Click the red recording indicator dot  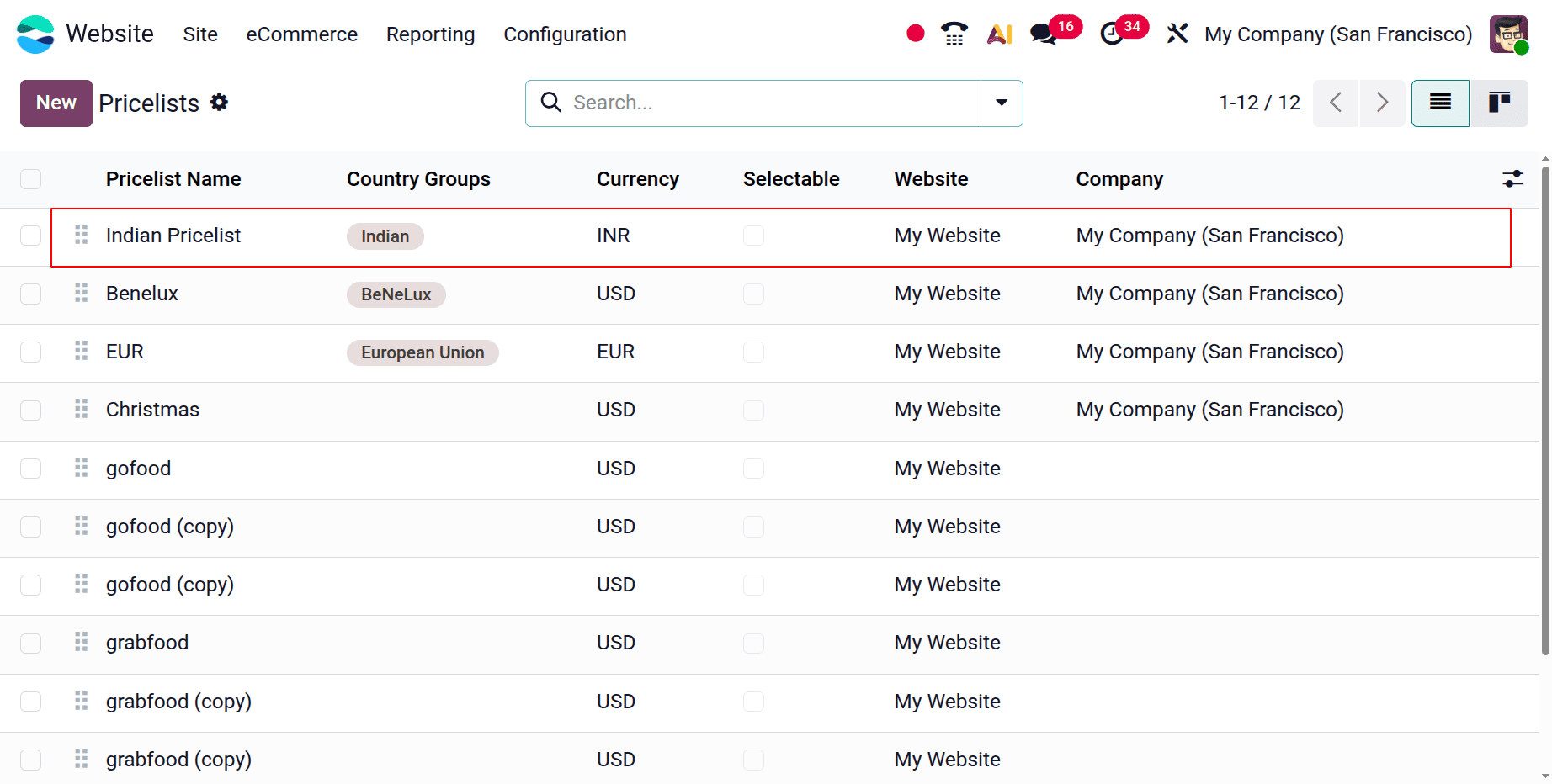[916, 34]
